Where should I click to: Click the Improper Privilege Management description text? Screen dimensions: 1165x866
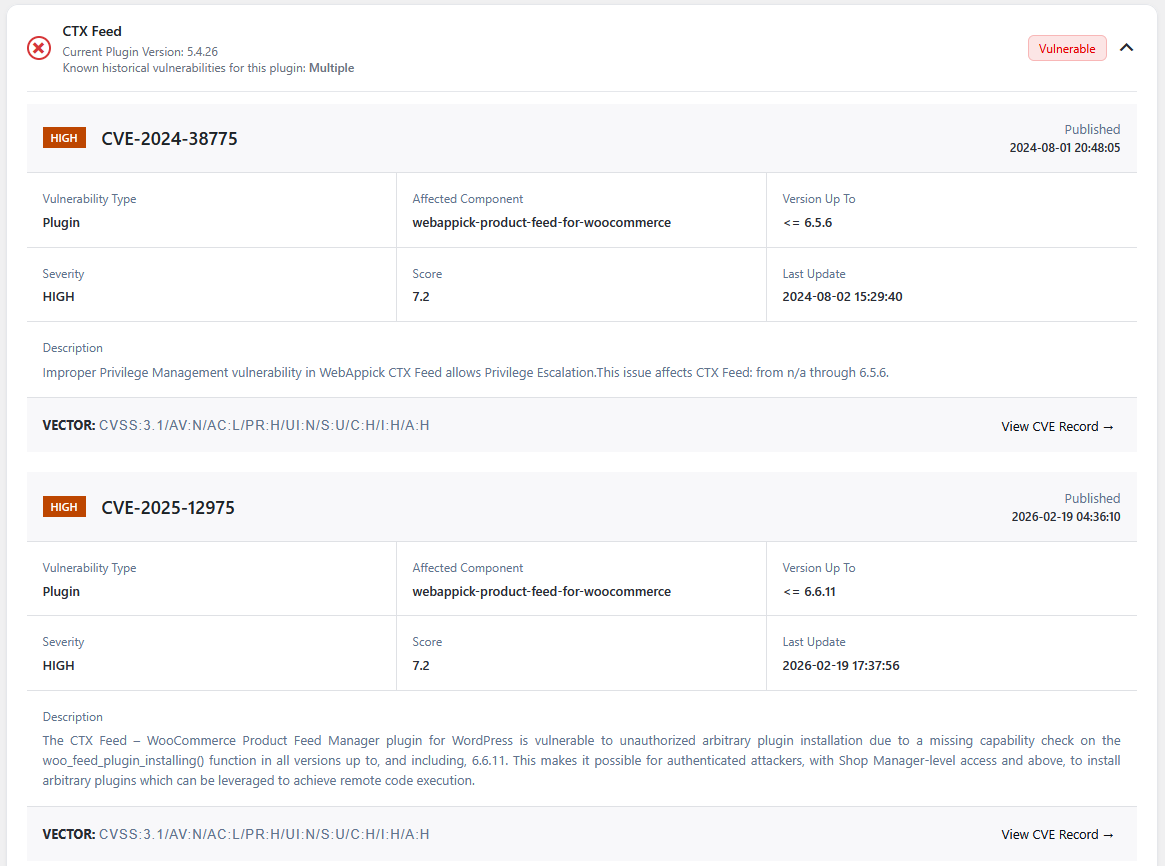465,372
